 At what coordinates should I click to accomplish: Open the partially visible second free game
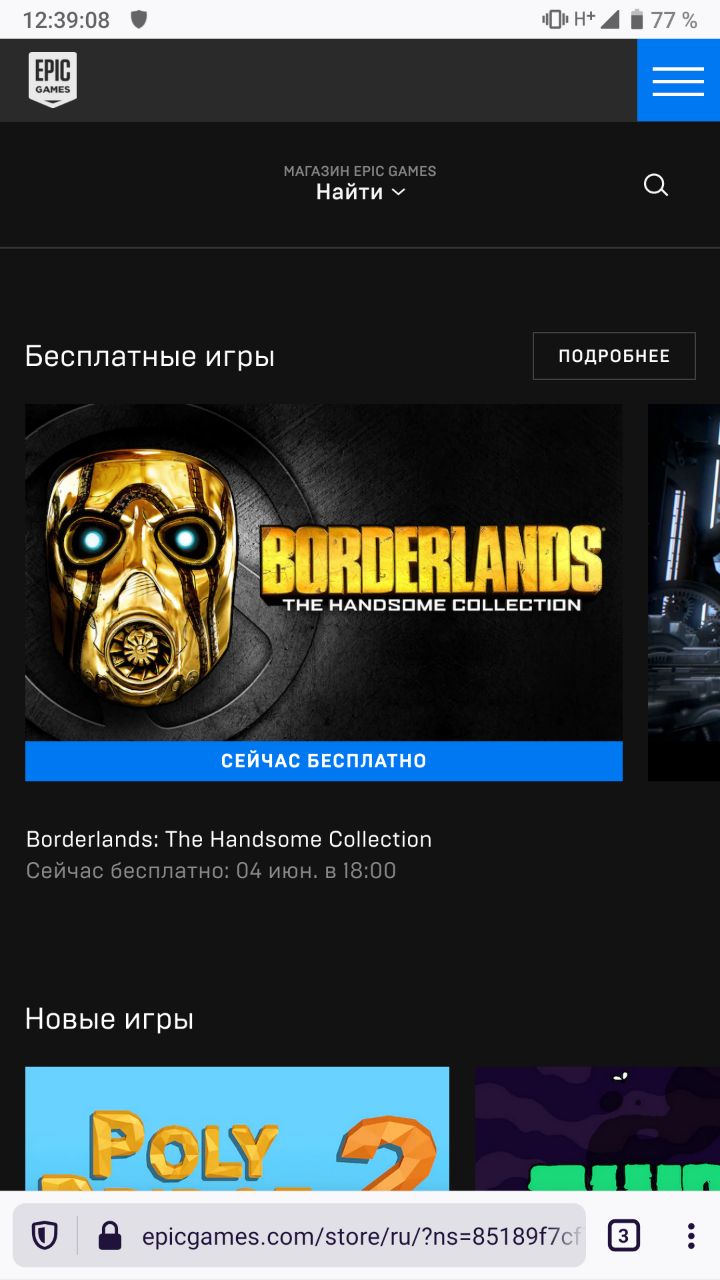point(684,592)
